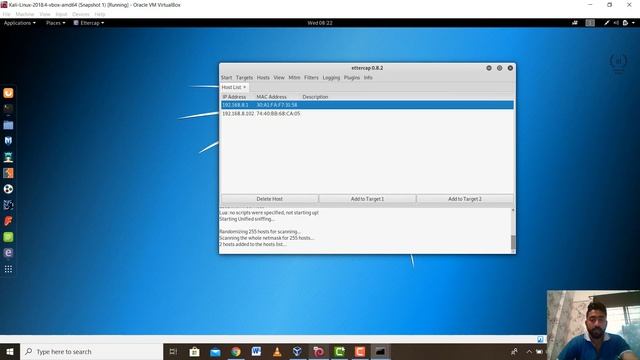
Task: Maximize the ettercap window
Action: (500, 68)
